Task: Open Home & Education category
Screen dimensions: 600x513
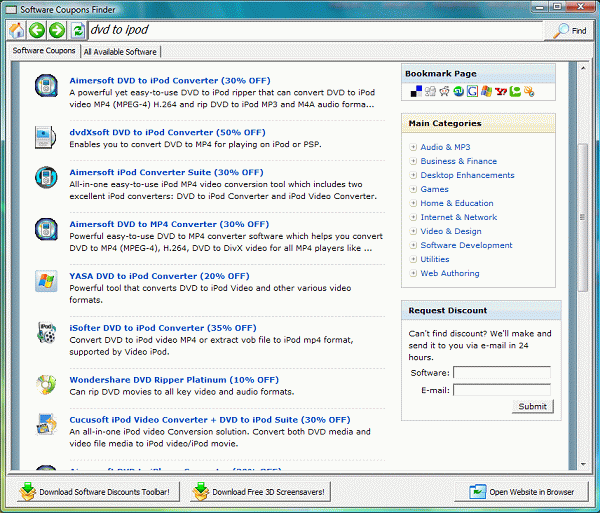Action: point(457,203)
